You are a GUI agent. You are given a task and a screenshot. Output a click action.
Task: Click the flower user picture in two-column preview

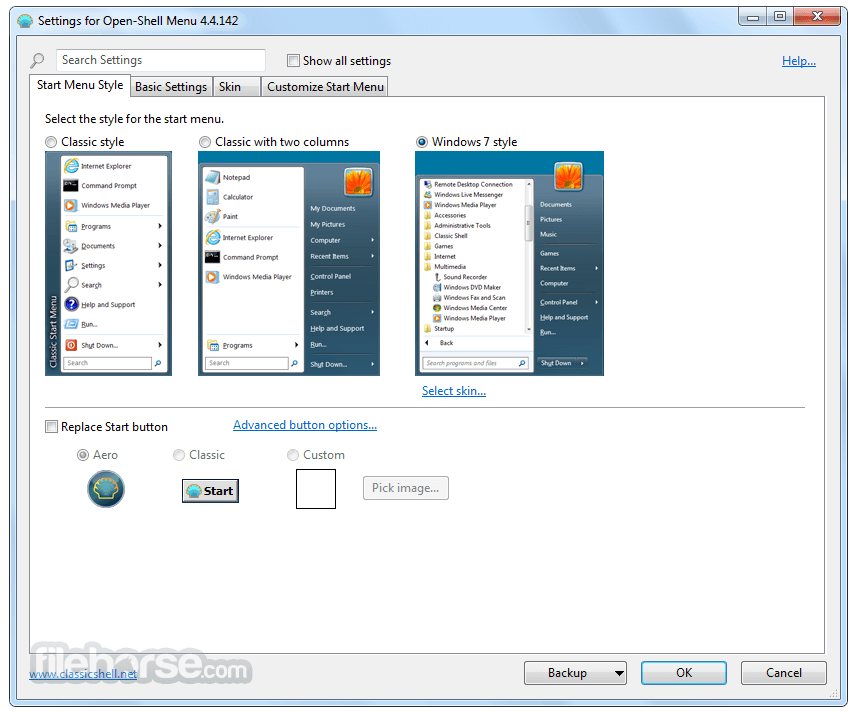(358, 182)
